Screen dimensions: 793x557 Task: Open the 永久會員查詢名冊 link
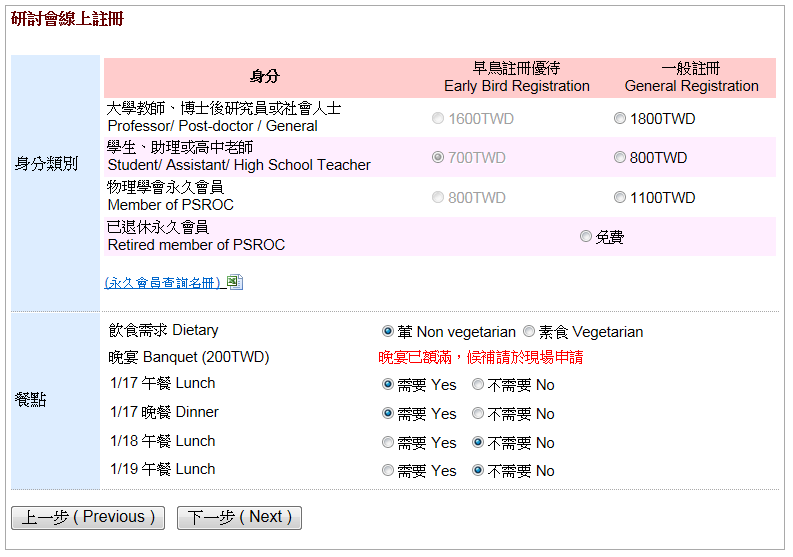click(163, 283)
